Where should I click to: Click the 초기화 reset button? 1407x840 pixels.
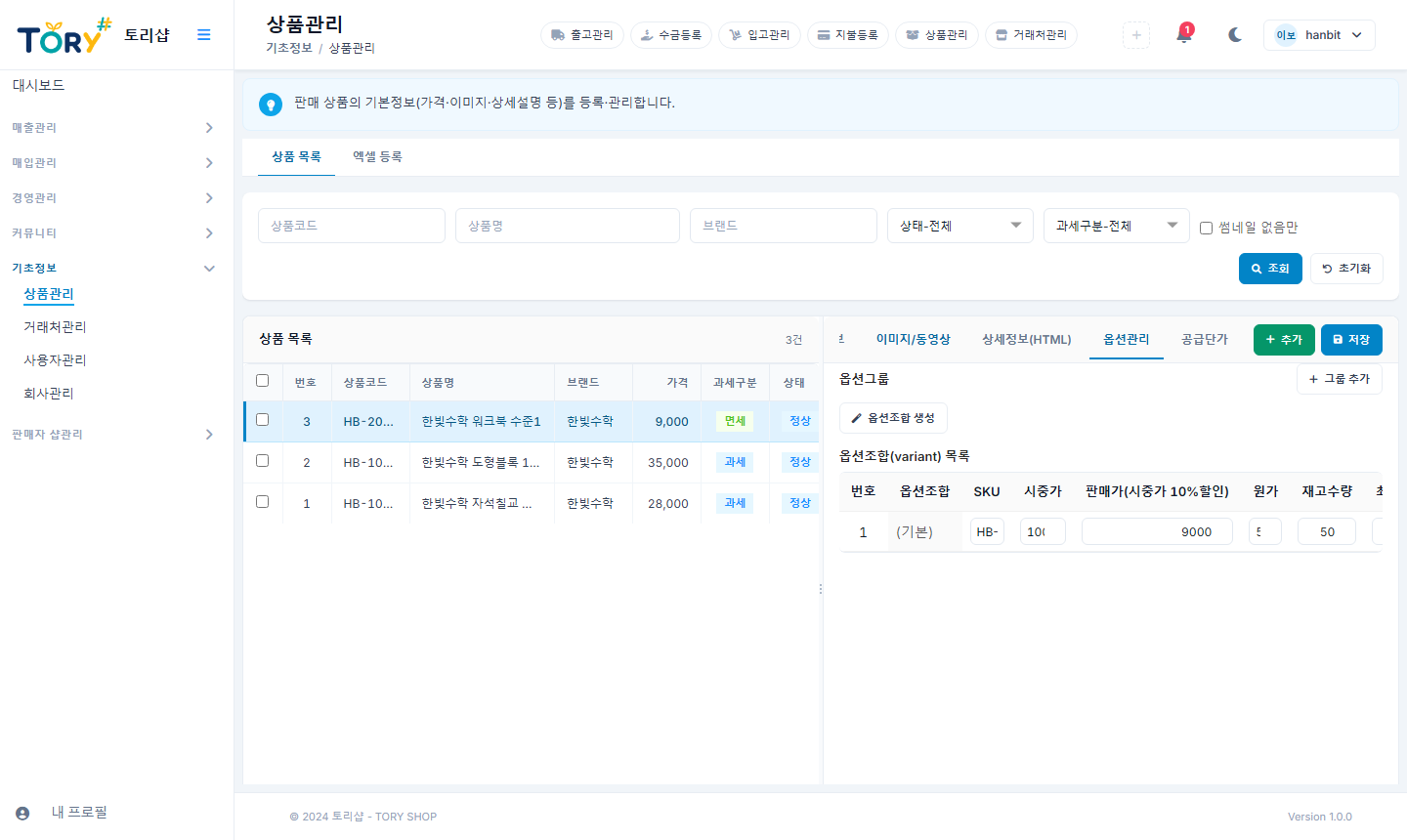tap(1346, 269)
